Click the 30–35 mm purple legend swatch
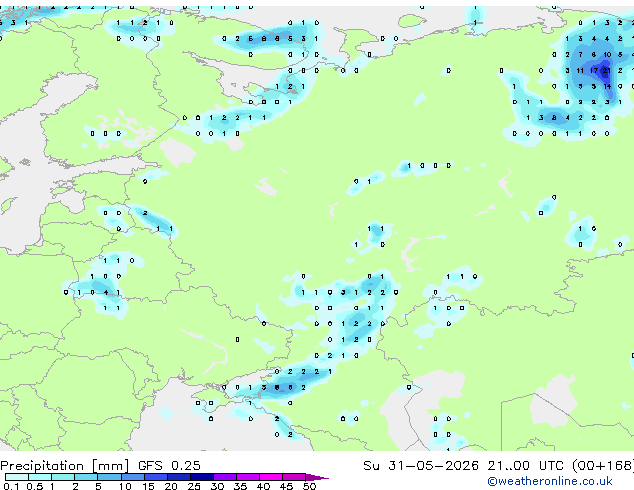The height and width of the screenshot is (490, 634). point(225,477)
